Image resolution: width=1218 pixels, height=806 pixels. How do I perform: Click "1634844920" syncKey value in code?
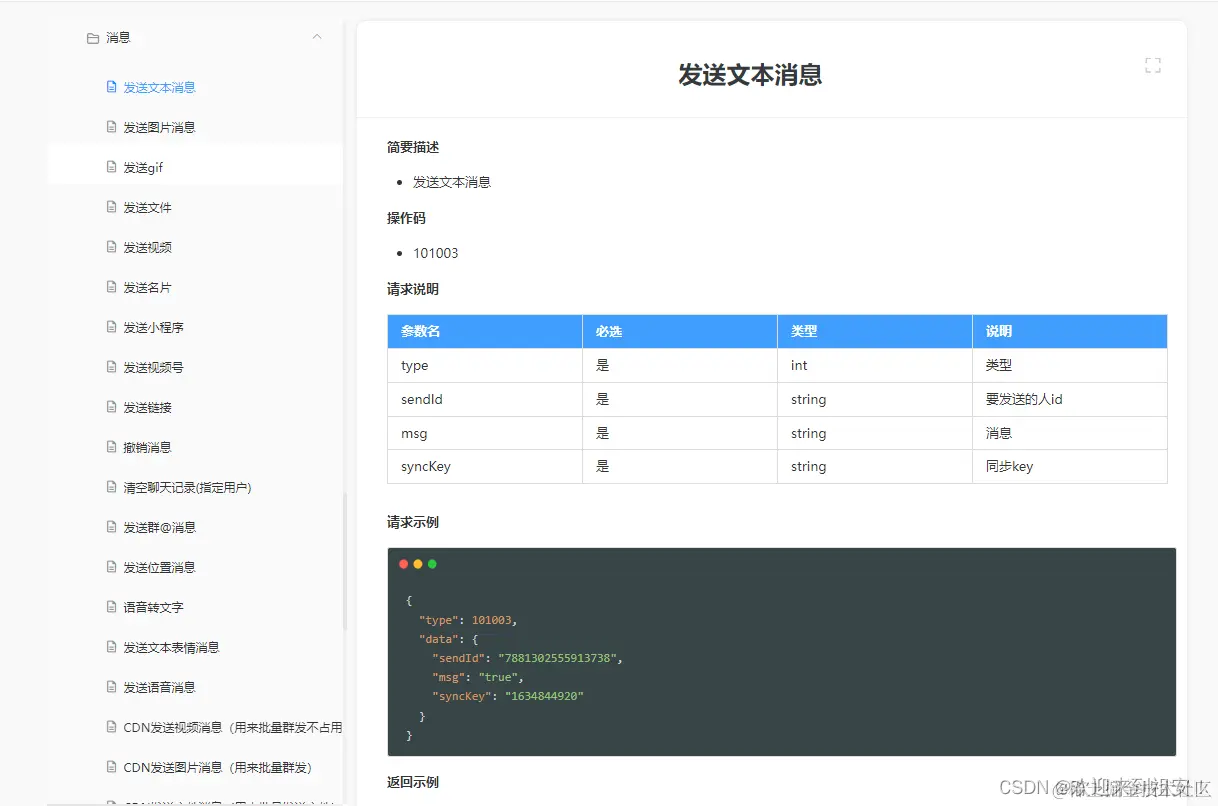point(544,695)
